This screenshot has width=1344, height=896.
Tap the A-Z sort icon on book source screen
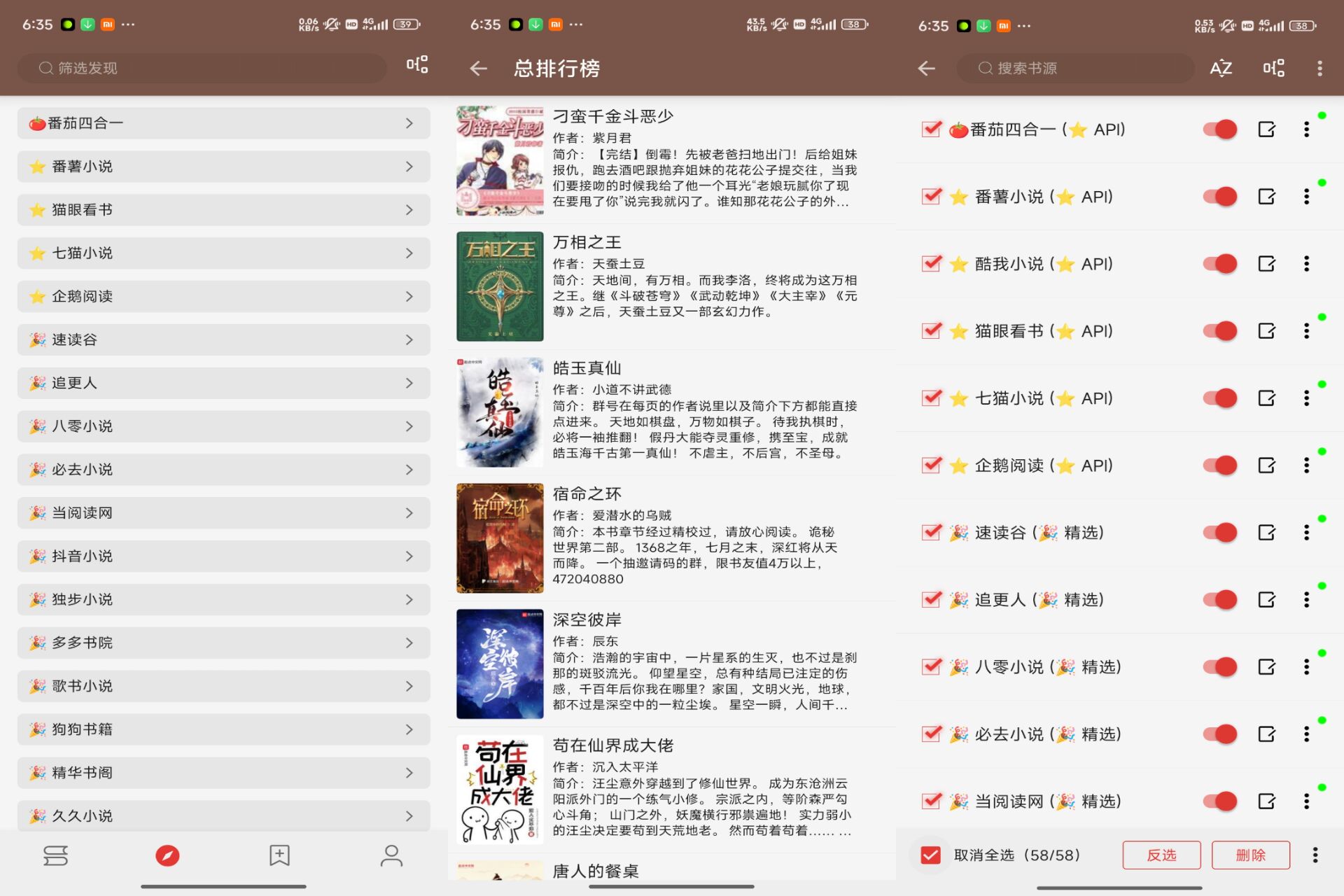(1220, 68)
